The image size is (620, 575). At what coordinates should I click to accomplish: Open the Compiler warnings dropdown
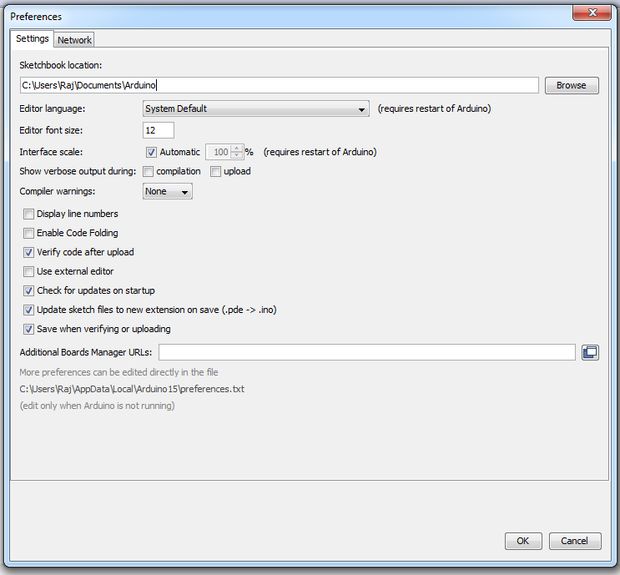coord(167,191)
